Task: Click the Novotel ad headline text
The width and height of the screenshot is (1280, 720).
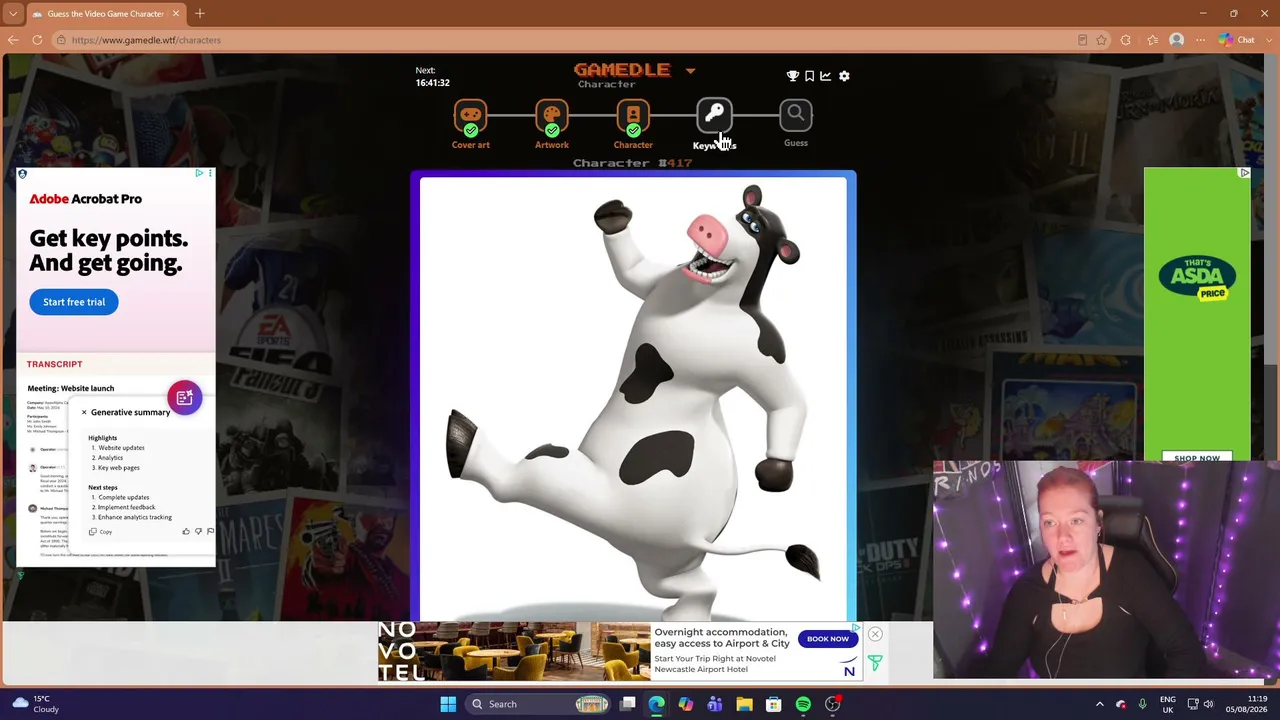Action: pyautogui.click(x=722, y=638)
